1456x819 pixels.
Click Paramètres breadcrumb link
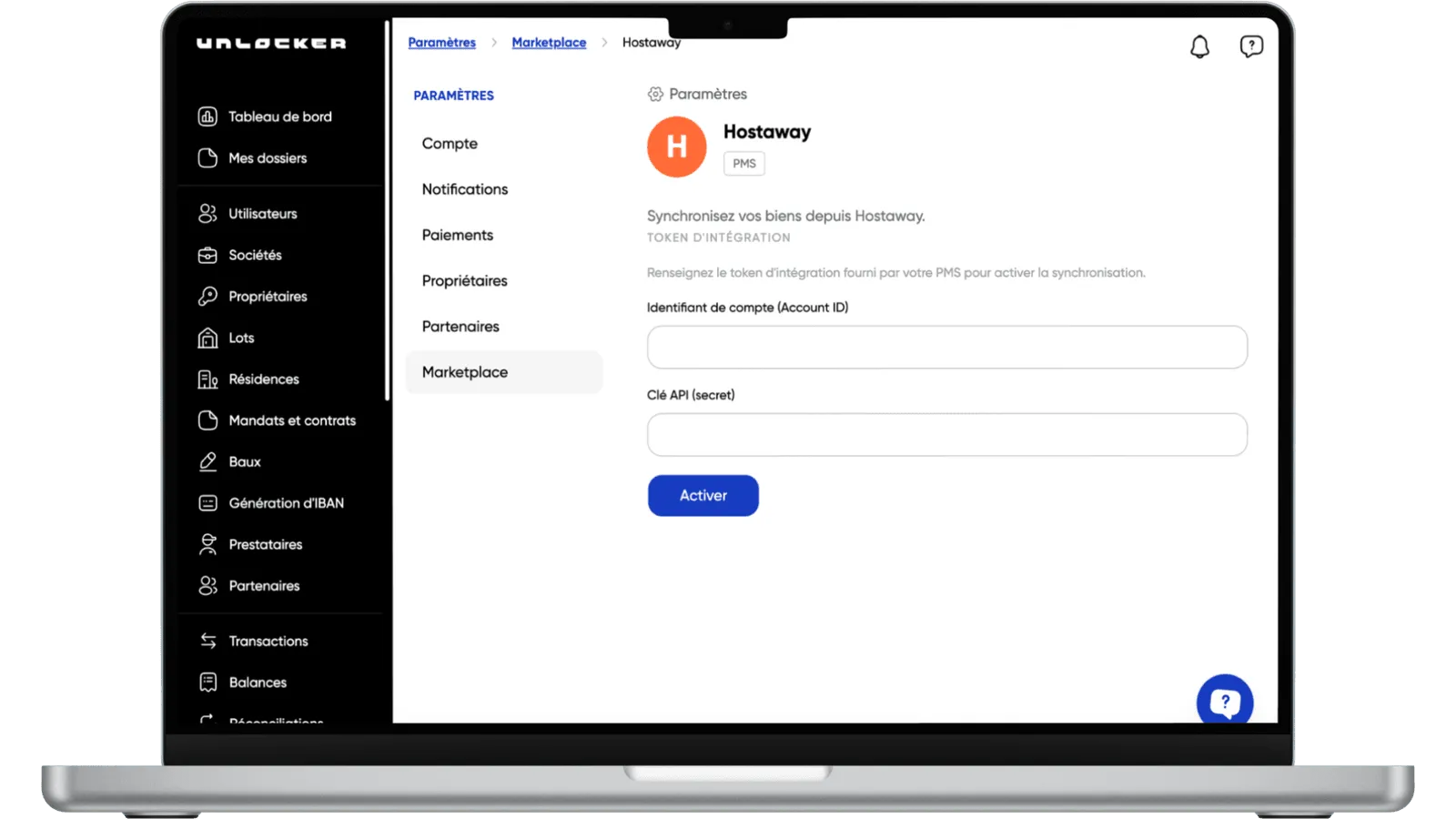(x=441, y=43)
